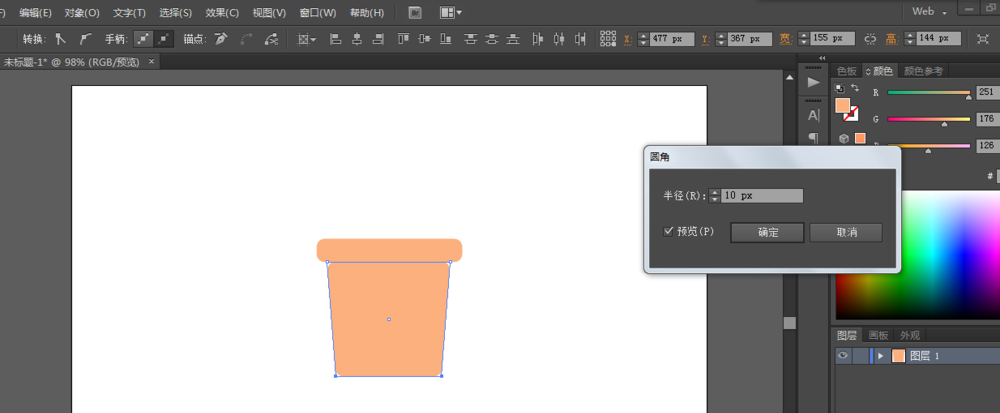
Task: Swap fill and stroke colors
Action: click(856, 88)
